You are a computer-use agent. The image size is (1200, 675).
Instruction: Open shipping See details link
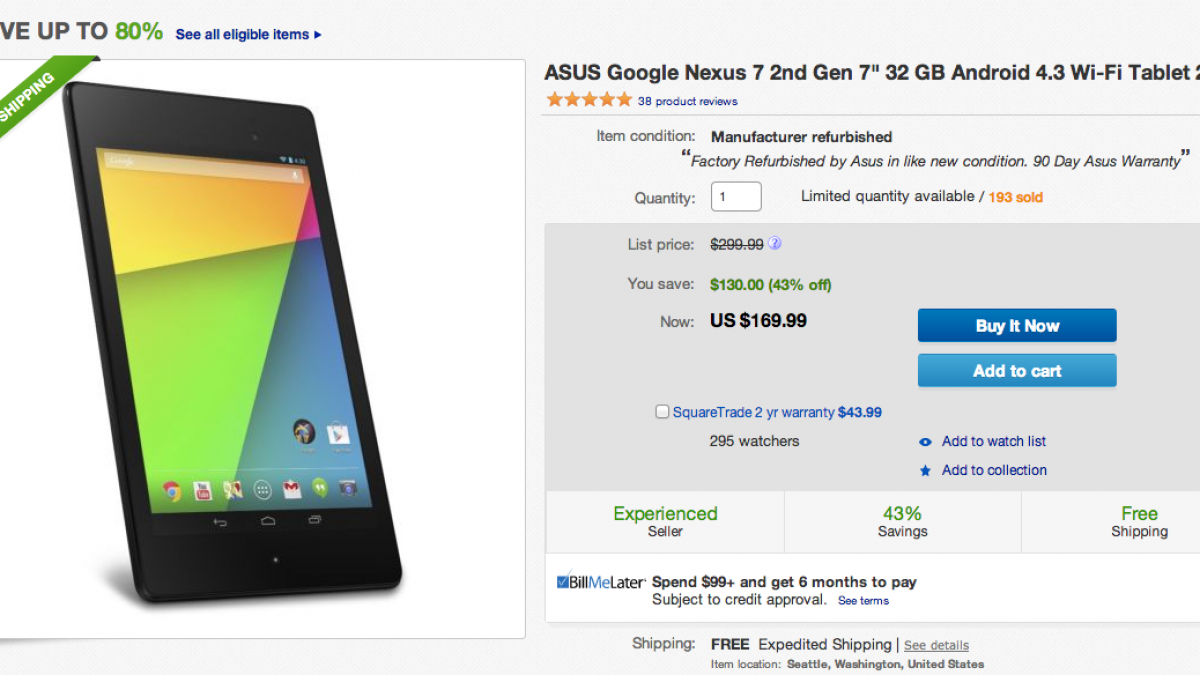(x=936, y=645)
